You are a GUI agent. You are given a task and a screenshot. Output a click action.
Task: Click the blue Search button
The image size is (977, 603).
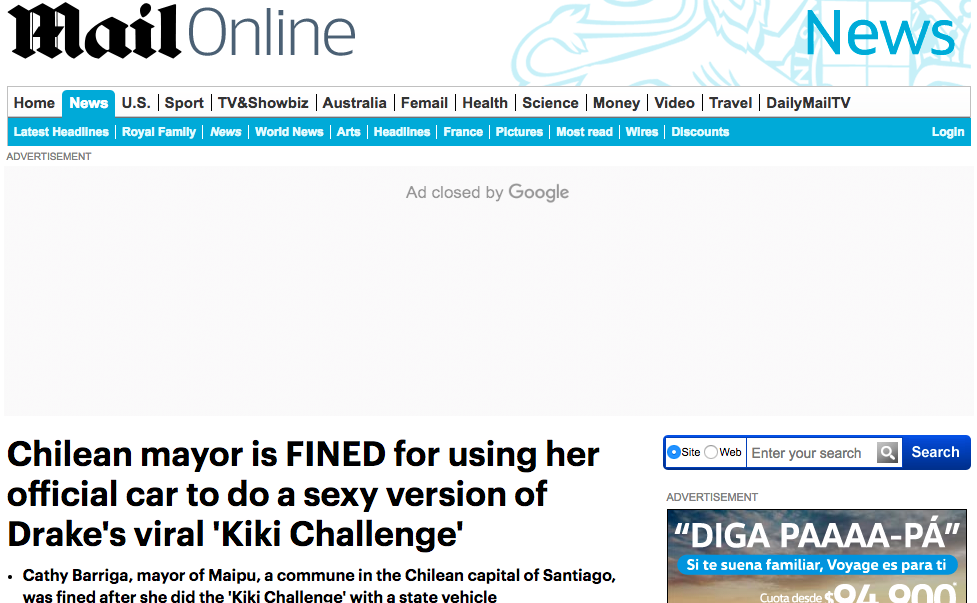[x=935, y=452]
